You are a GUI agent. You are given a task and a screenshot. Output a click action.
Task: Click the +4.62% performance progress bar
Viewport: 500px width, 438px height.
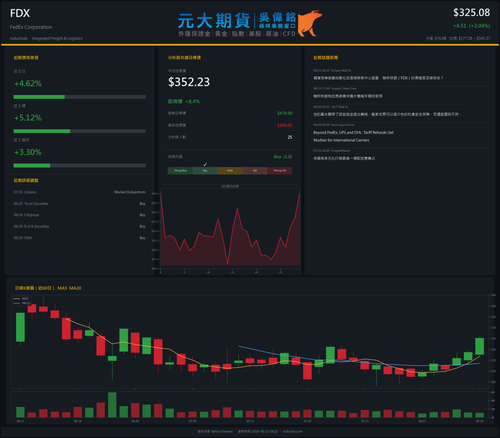click(x=80, y=97)
